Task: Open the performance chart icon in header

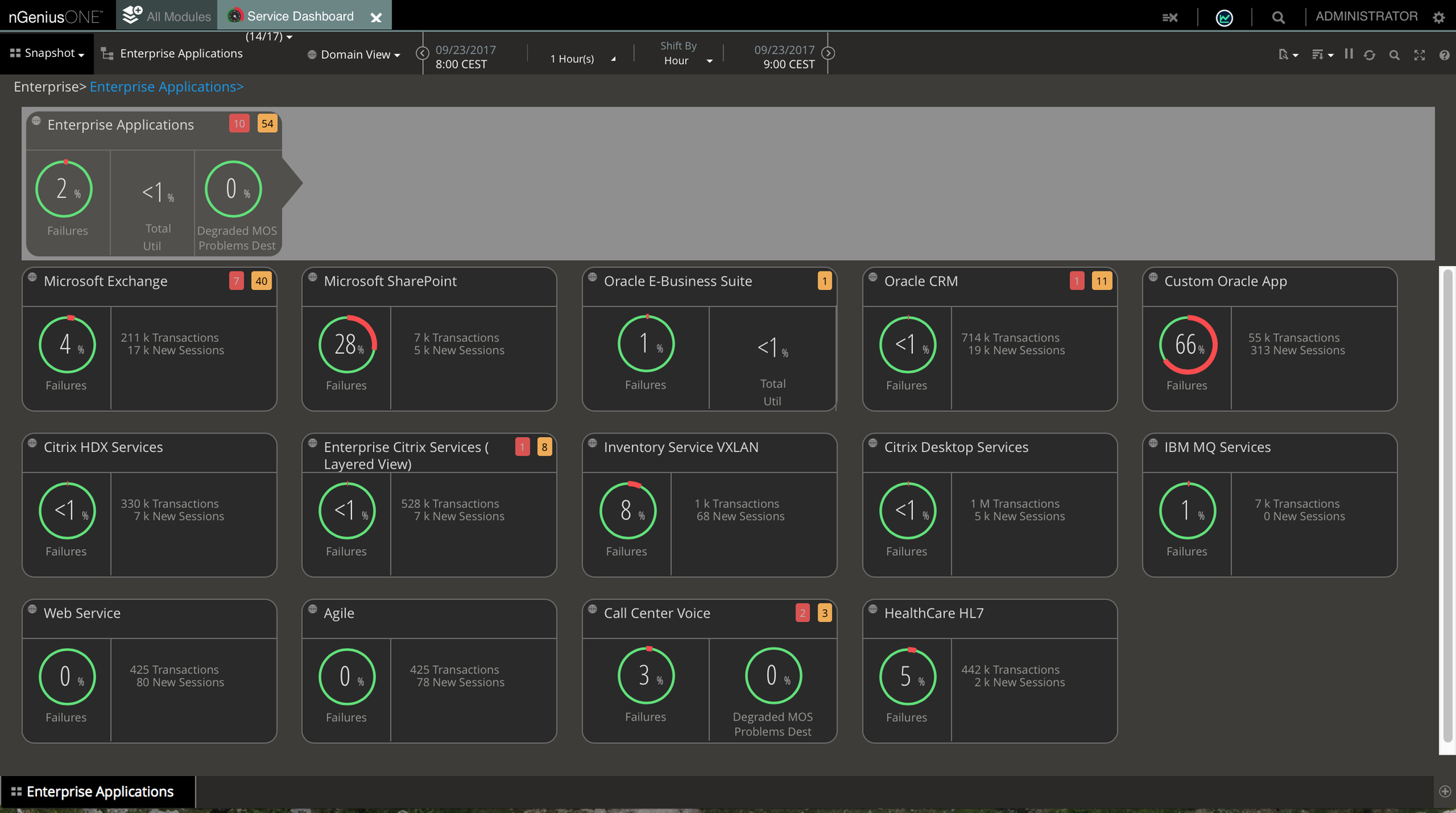Action: [1224, 17]
